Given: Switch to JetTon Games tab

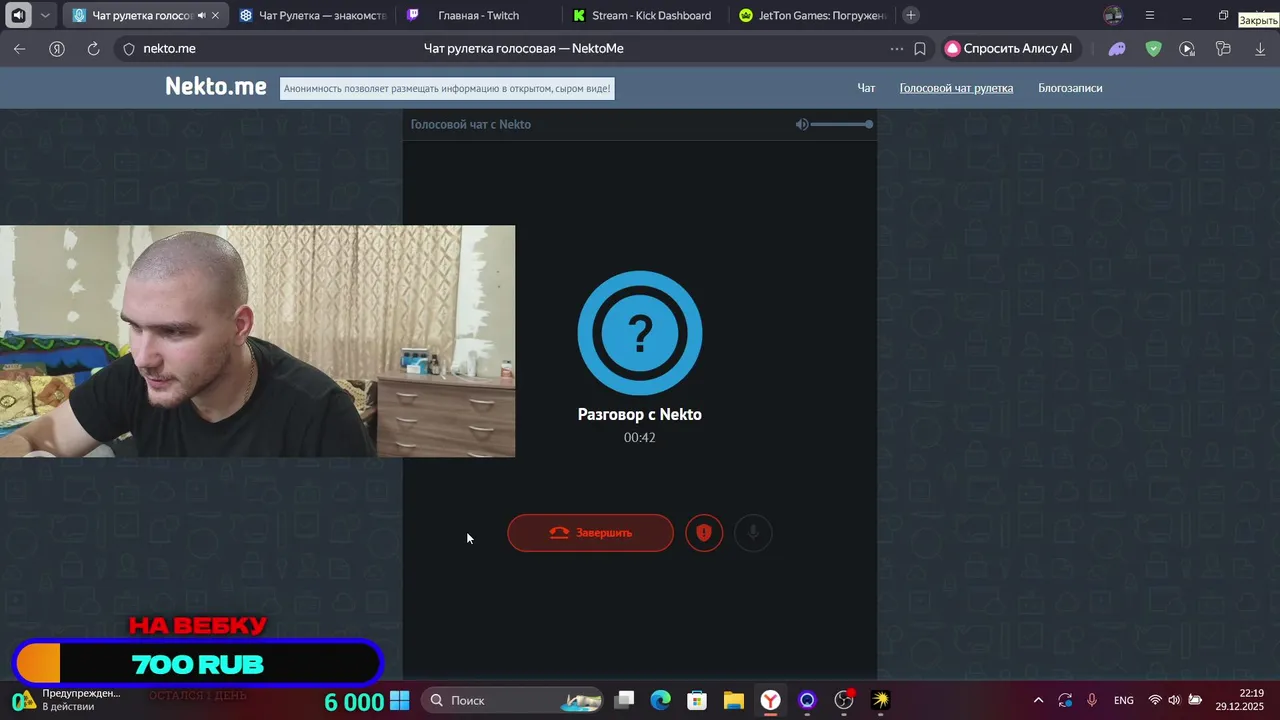Looking at the screenshot, I should [x=812, y=15].
